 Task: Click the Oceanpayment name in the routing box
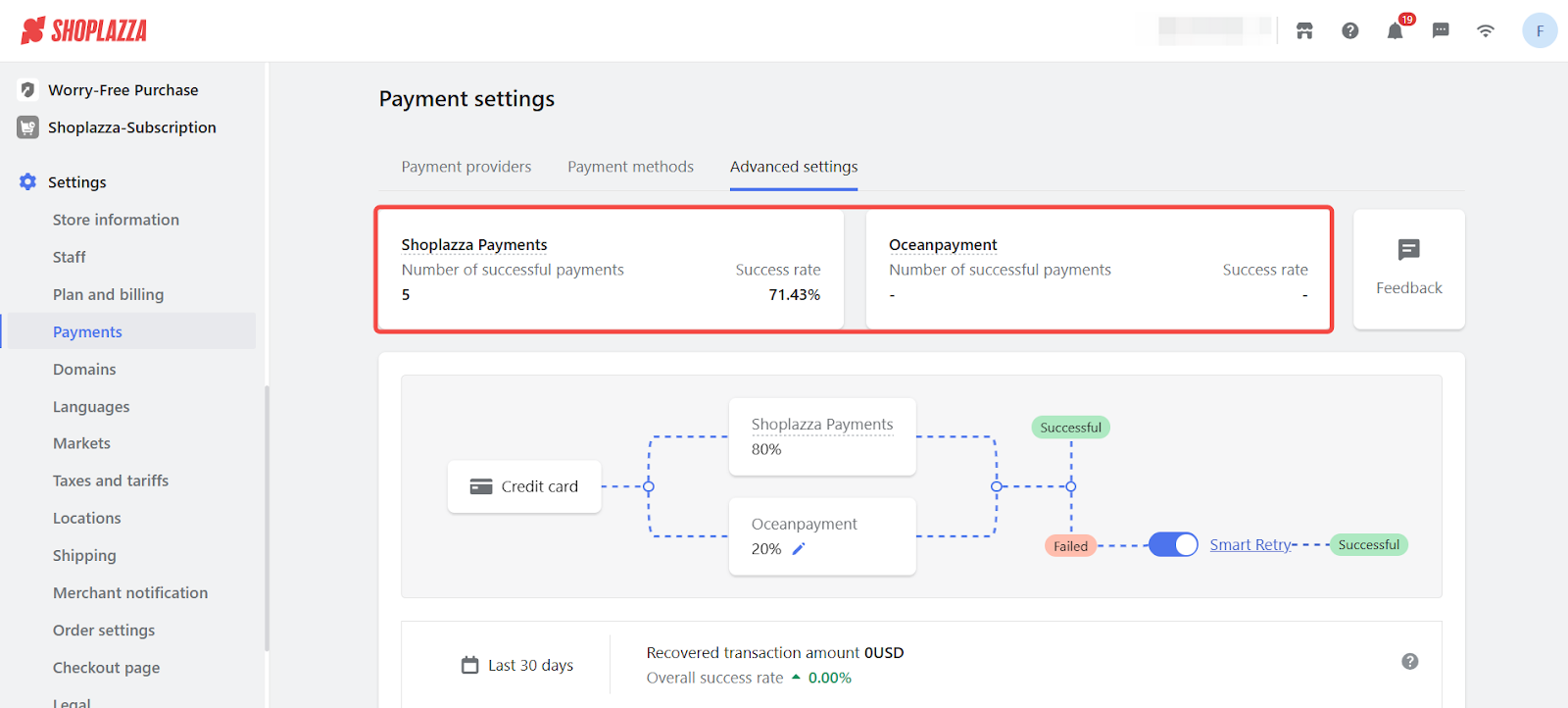pos(805,524)
